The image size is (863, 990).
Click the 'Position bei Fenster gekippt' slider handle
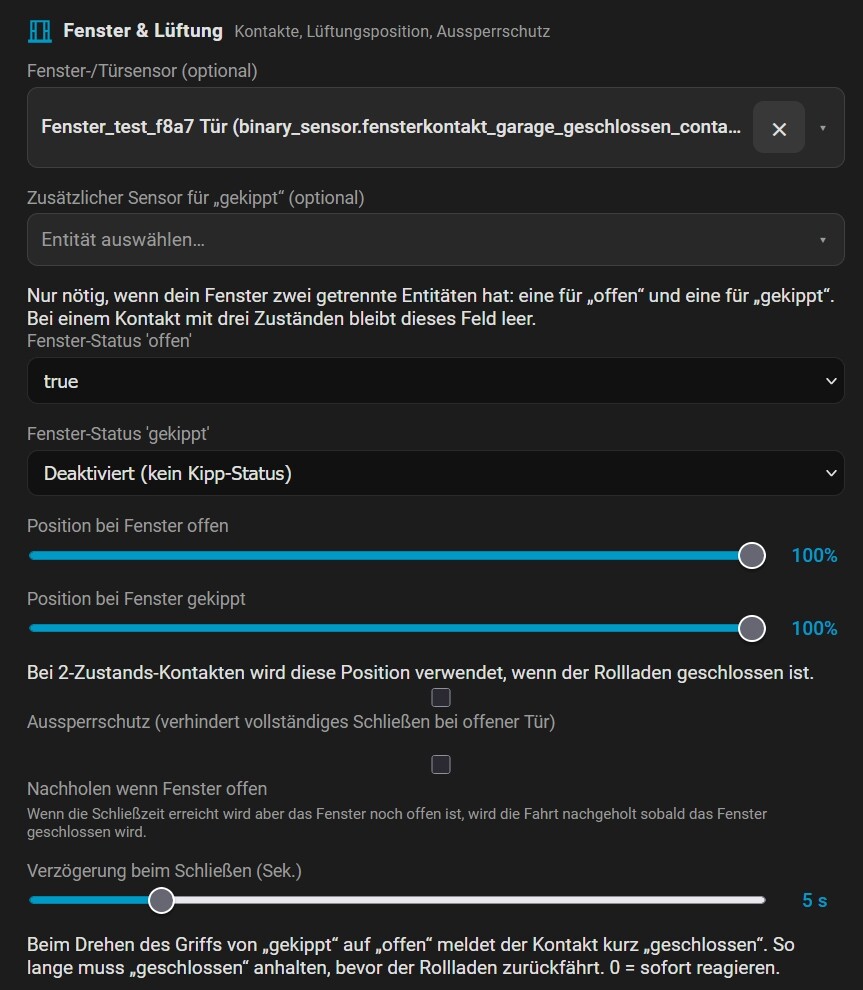click(752, 629)
